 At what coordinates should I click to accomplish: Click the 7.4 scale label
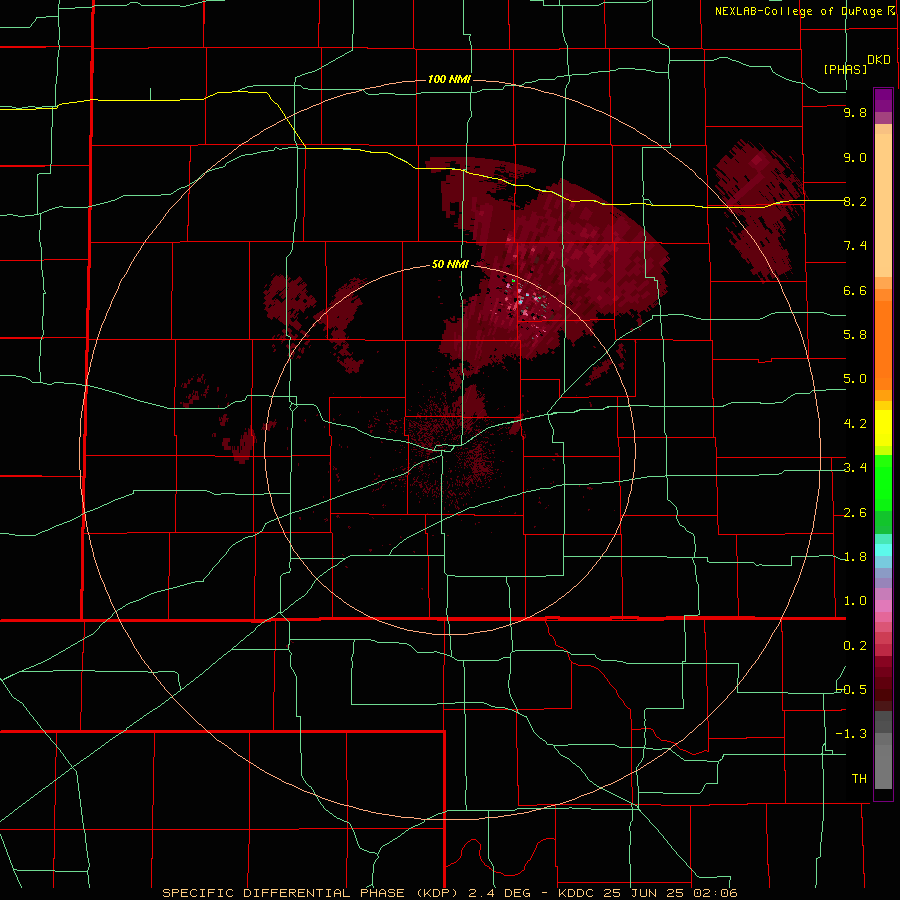pos(855,246)
